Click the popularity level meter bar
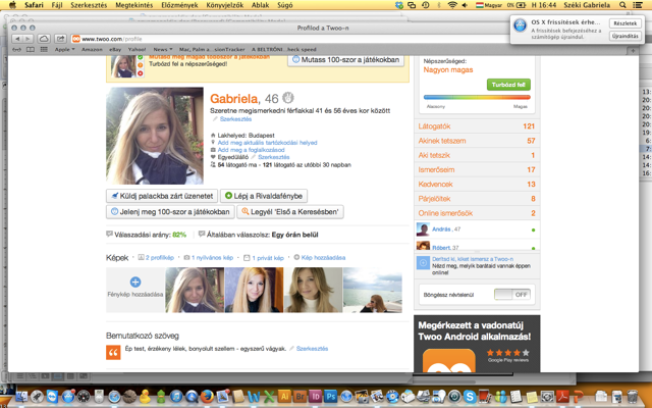This screenshot has width=652, height=408. [x=477, y=99]
